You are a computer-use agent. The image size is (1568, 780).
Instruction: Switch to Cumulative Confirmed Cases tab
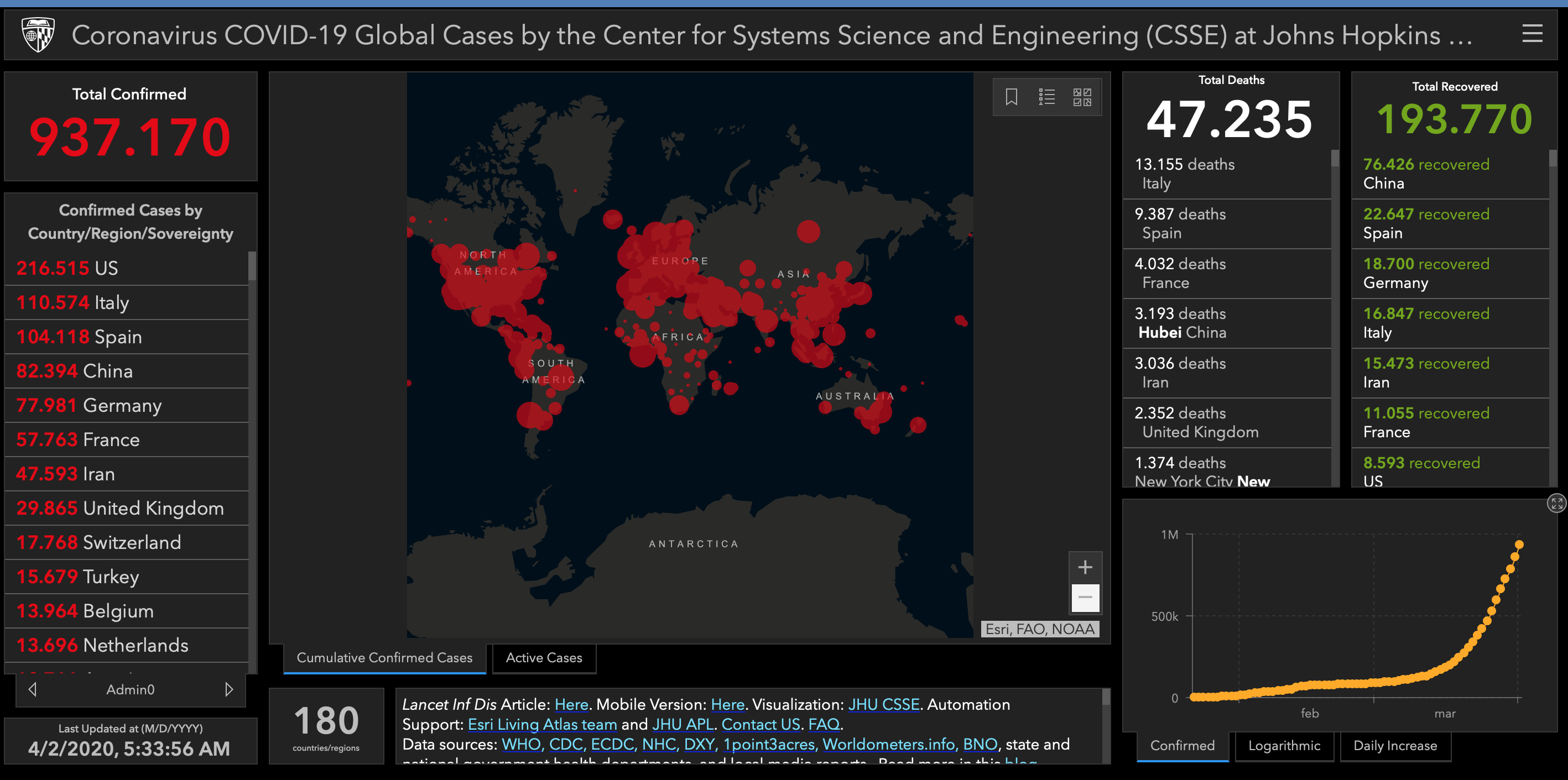point(384,658)
